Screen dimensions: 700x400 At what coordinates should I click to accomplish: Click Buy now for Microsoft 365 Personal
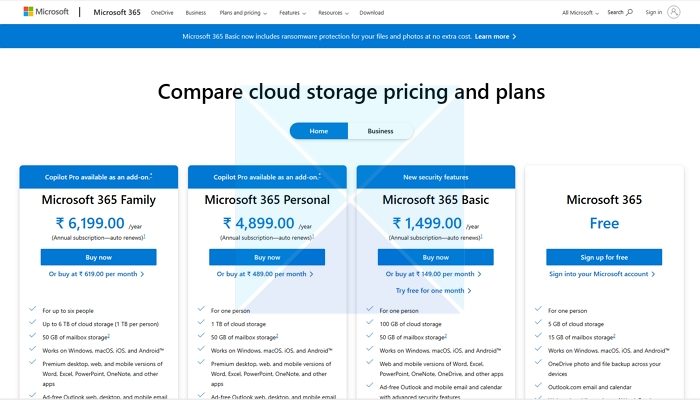(266, 257)
